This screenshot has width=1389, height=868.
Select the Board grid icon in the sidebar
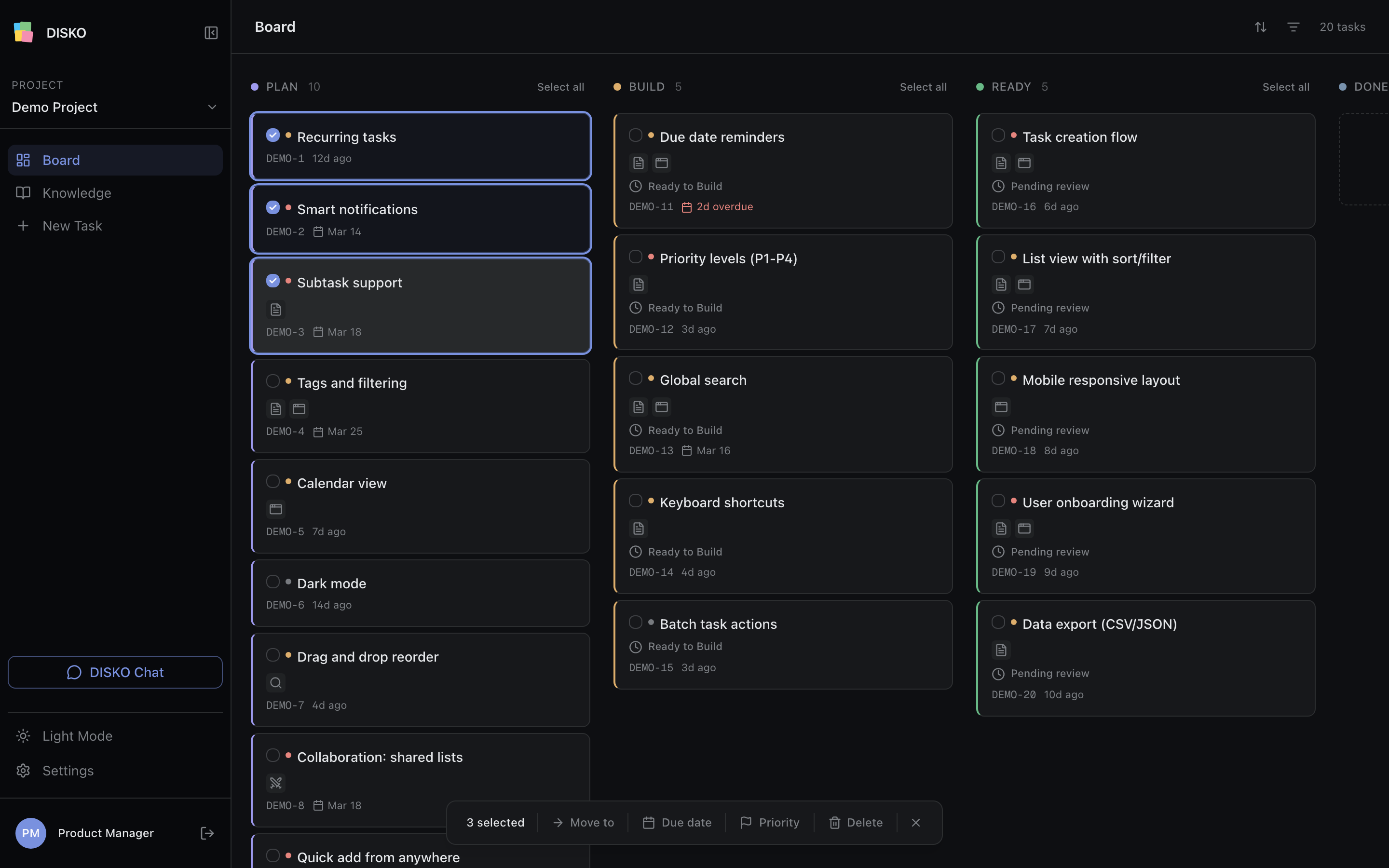tap(23, 160)
